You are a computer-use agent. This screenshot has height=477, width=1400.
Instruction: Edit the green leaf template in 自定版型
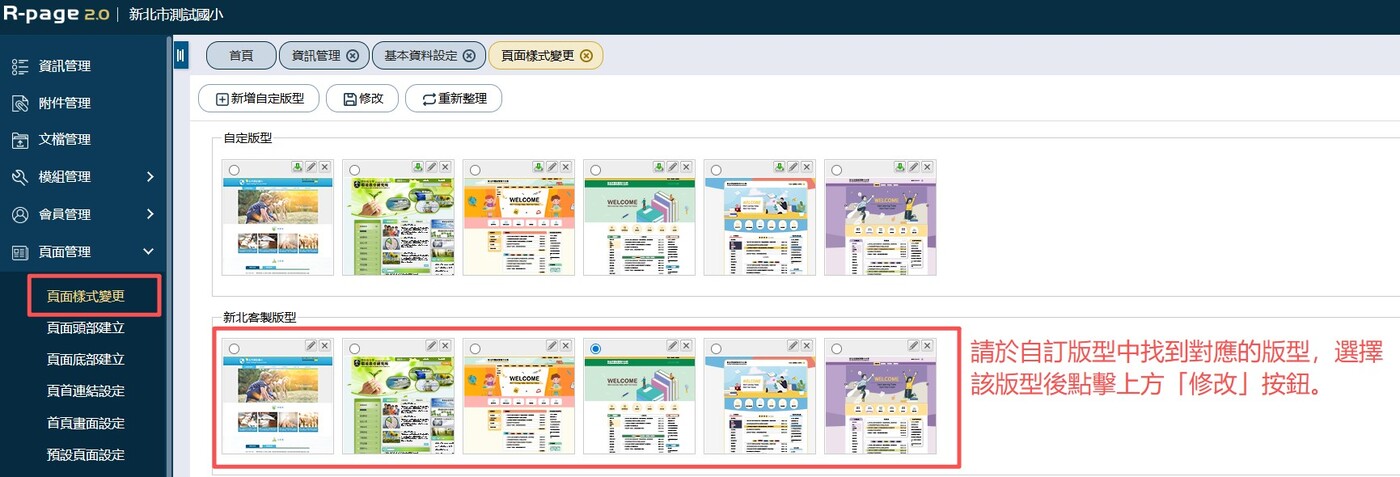point(431,167)
